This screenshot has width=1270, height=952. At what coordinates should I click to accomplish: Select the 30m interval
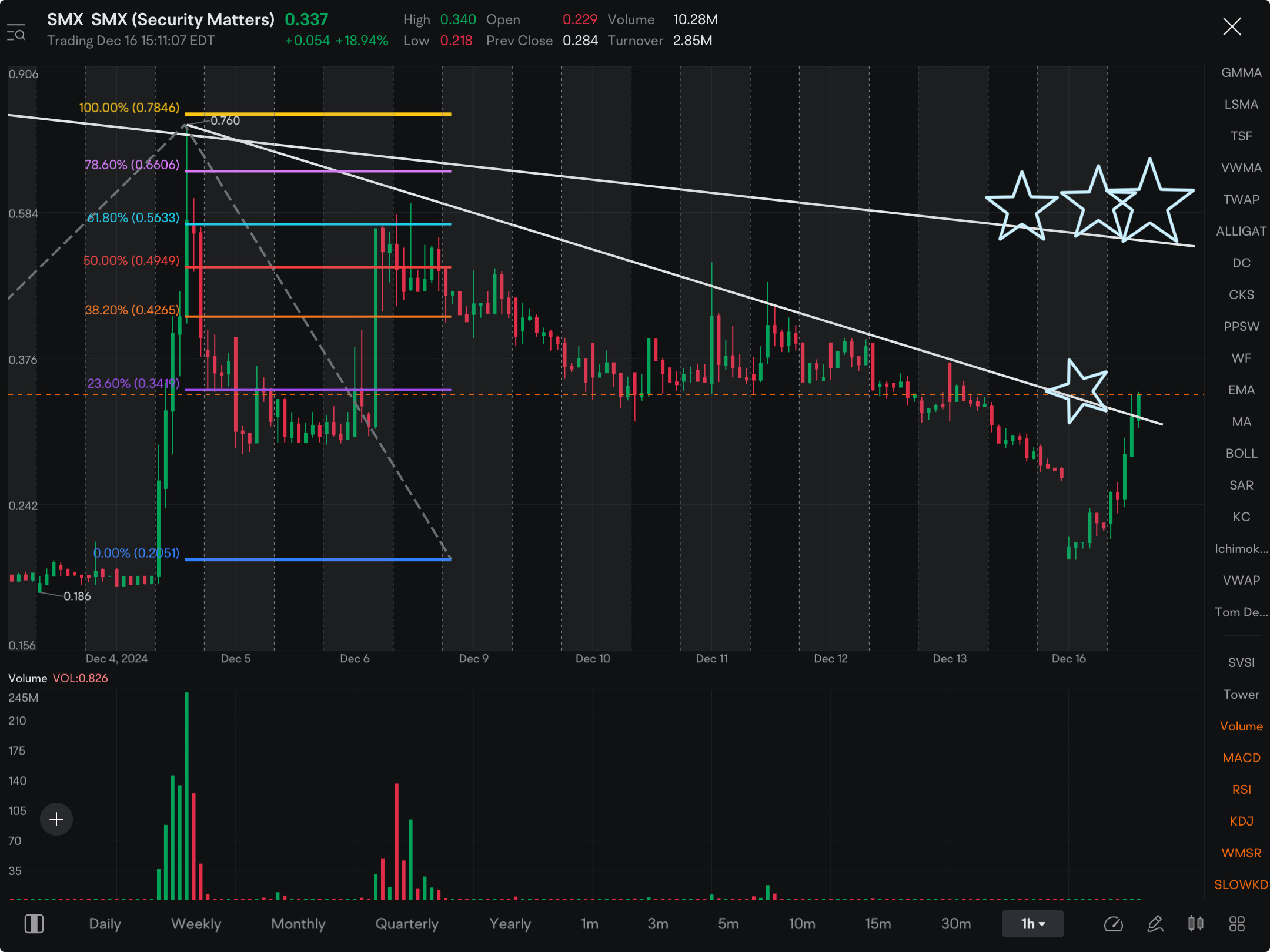[955, 924]
